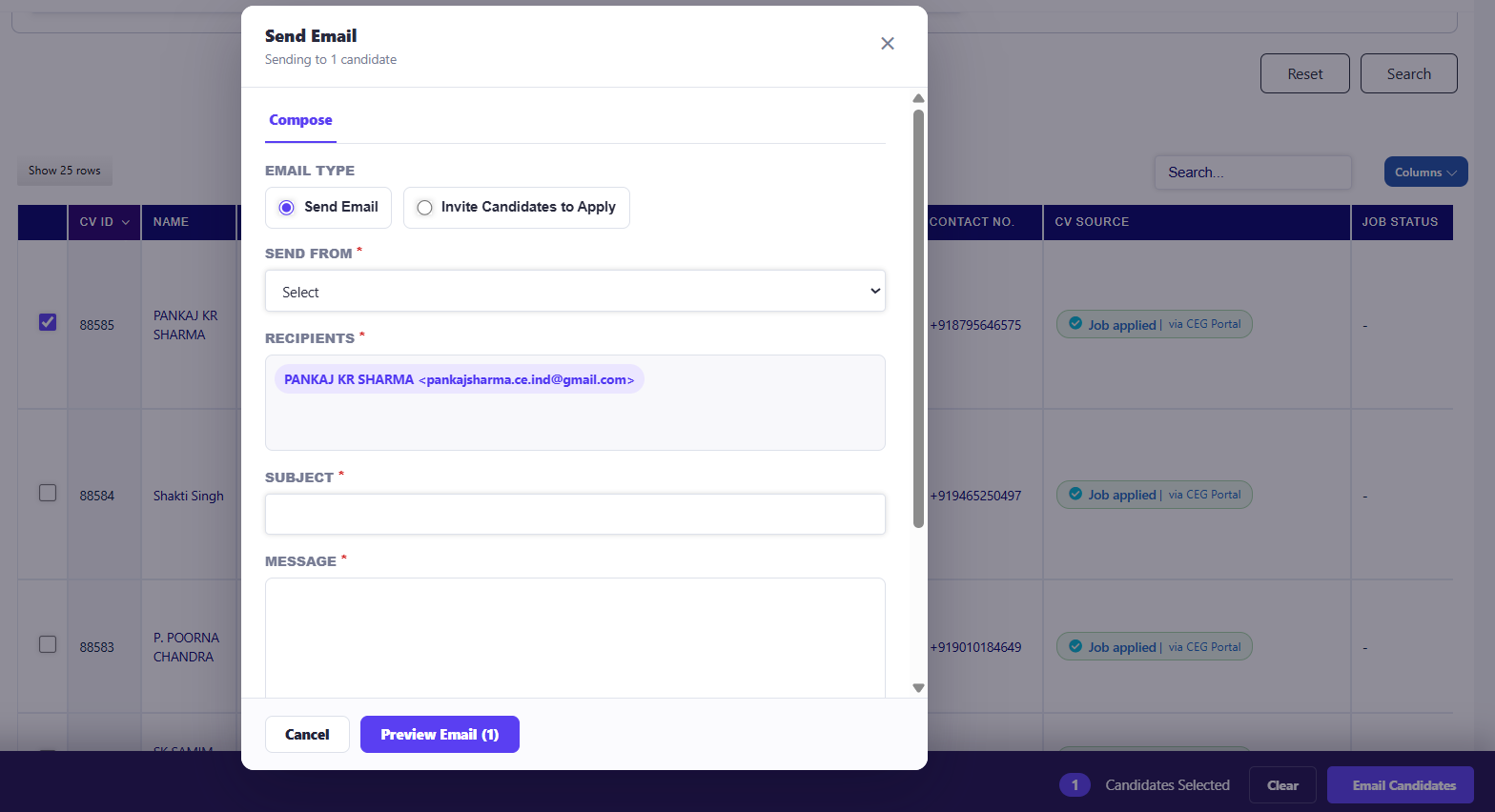Focus the table Search... box

click(x=1253, y=173)
